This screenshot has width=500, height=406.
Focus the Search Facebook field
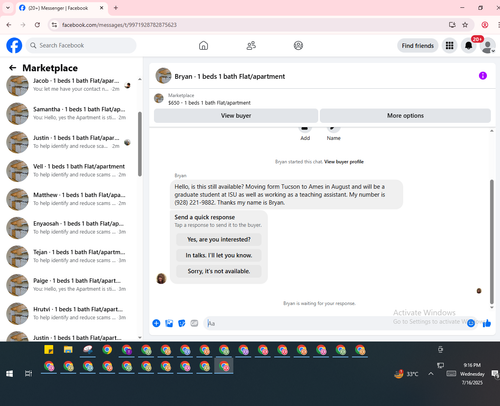[81, 45]
